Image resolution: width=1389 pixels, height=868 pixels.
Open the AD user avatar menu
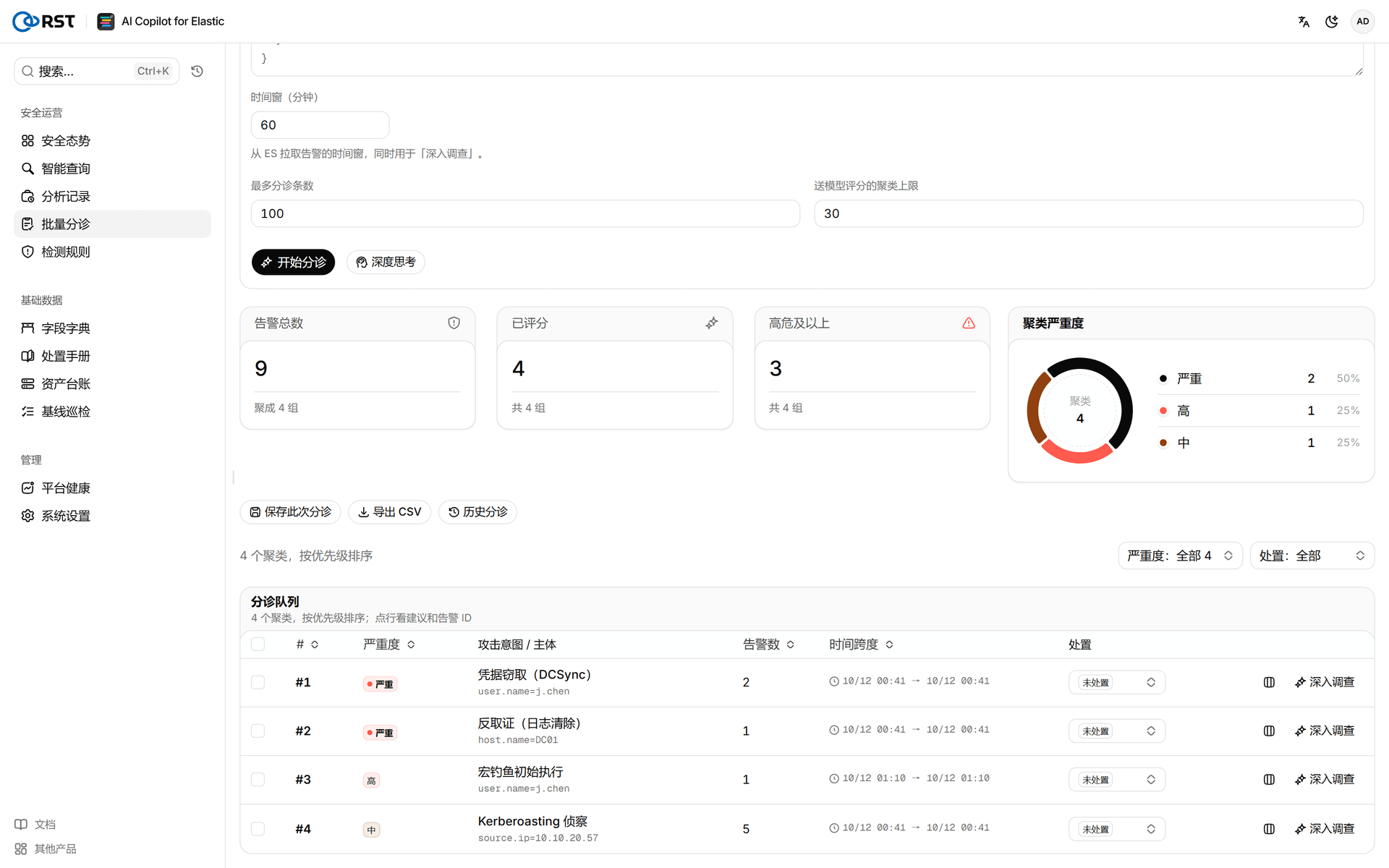[x=1362, y=22]
